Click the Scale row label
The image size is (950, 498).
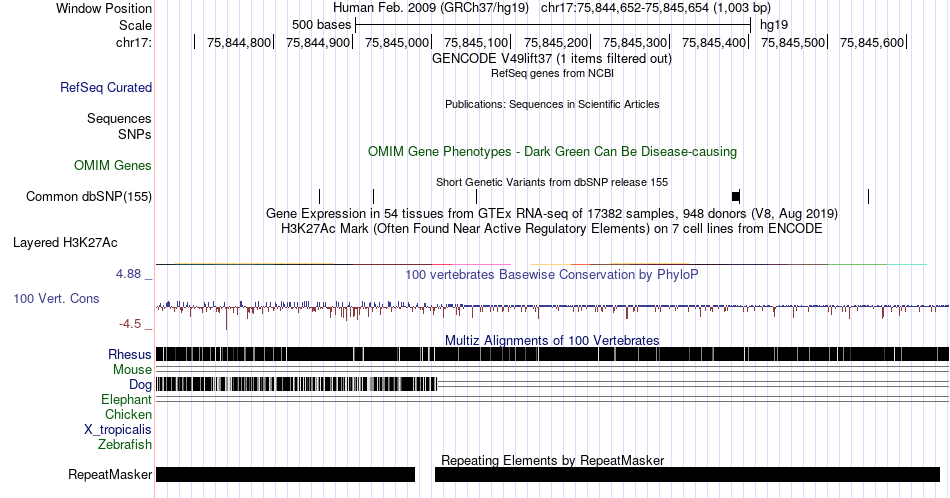pos(135,25)
